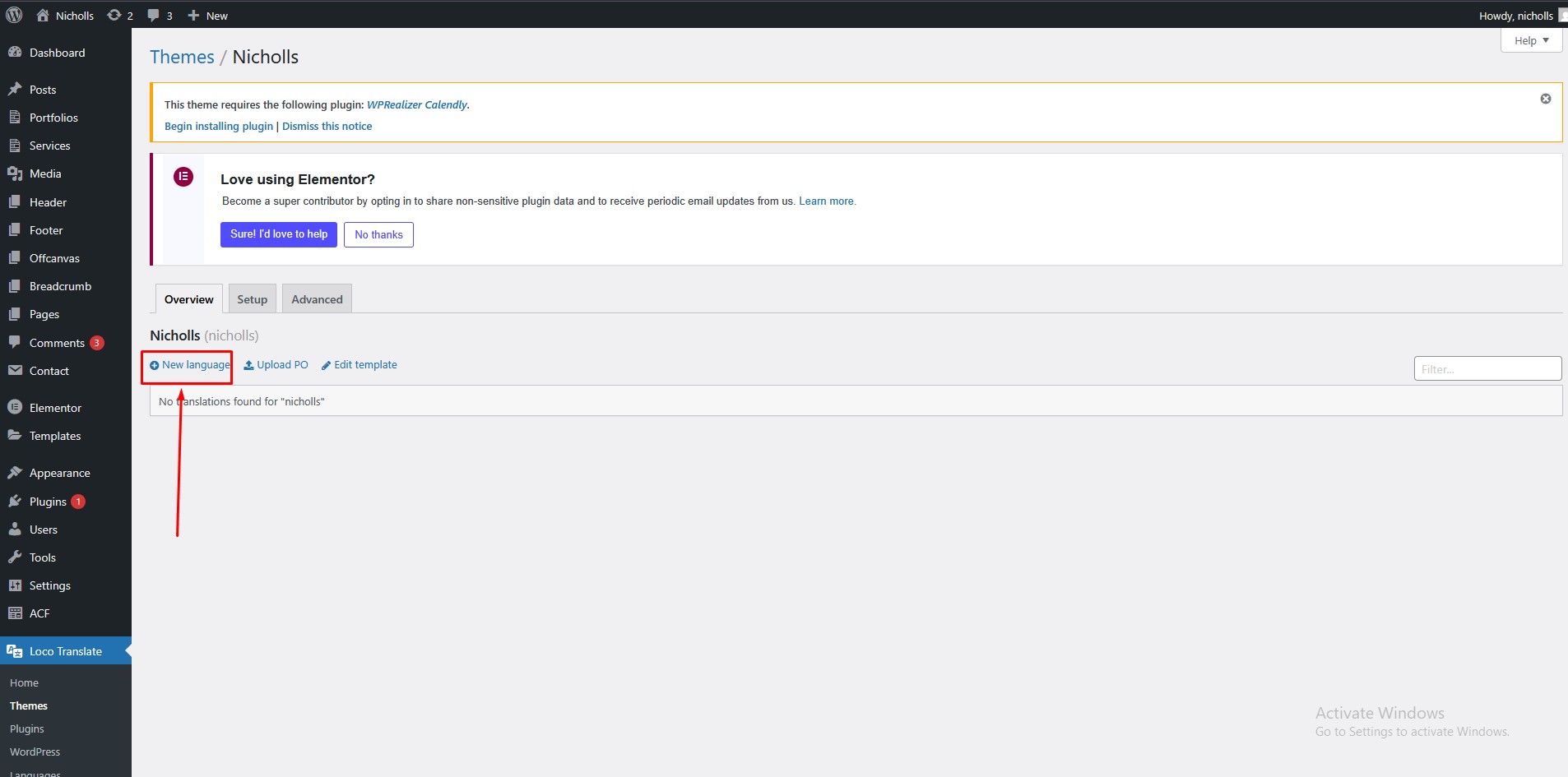The height and width of the screenshot is (777, 1568).
Task: Open Loco Translate WordPress submenu
Action: coord(35,752)
